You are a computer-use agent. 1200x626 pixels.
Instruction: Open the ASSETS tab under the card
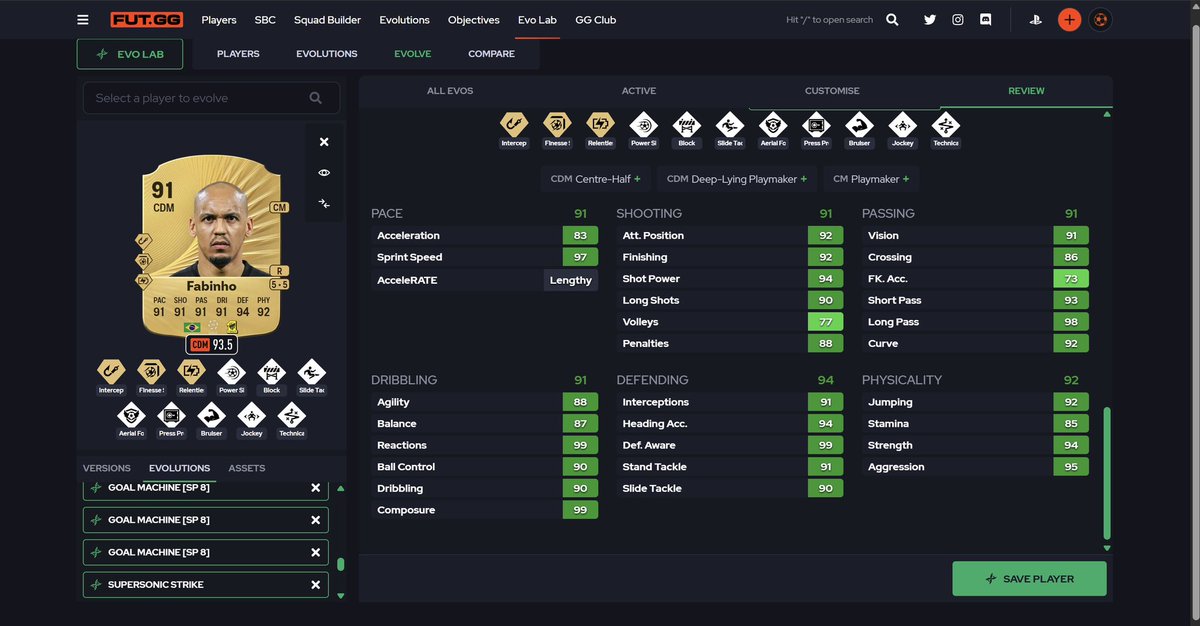(247, 468)
